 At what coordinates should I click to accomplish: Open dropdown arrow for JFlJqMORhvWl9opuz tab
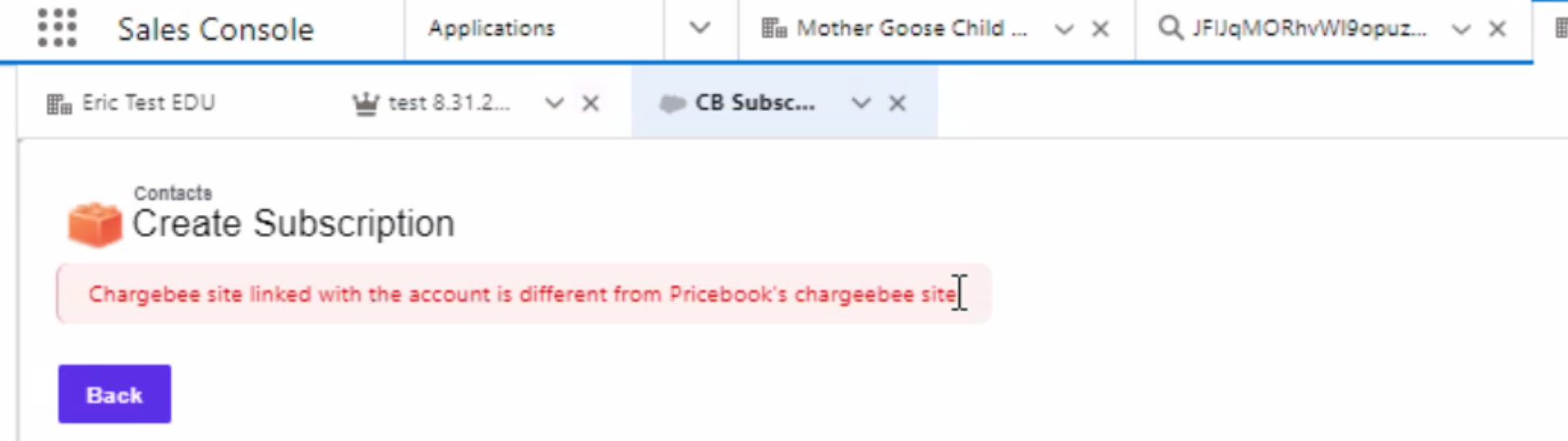(1461, 30)
